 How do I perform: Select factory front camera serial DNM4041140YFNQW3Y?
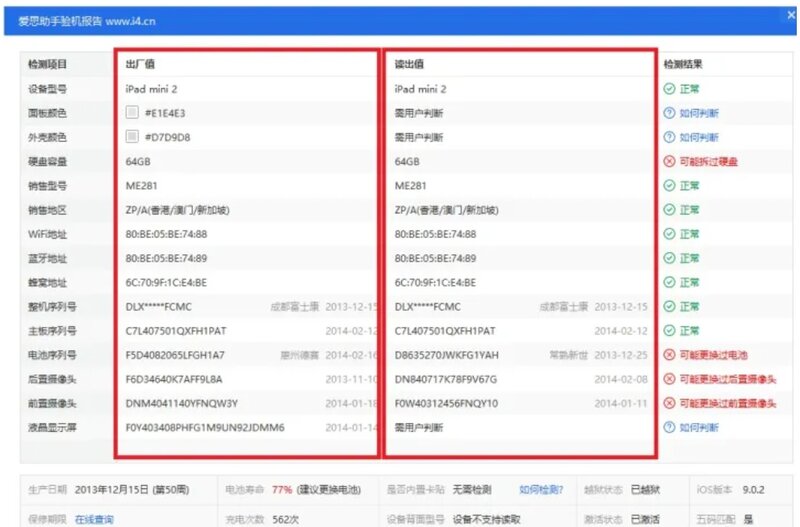point(182,404)
